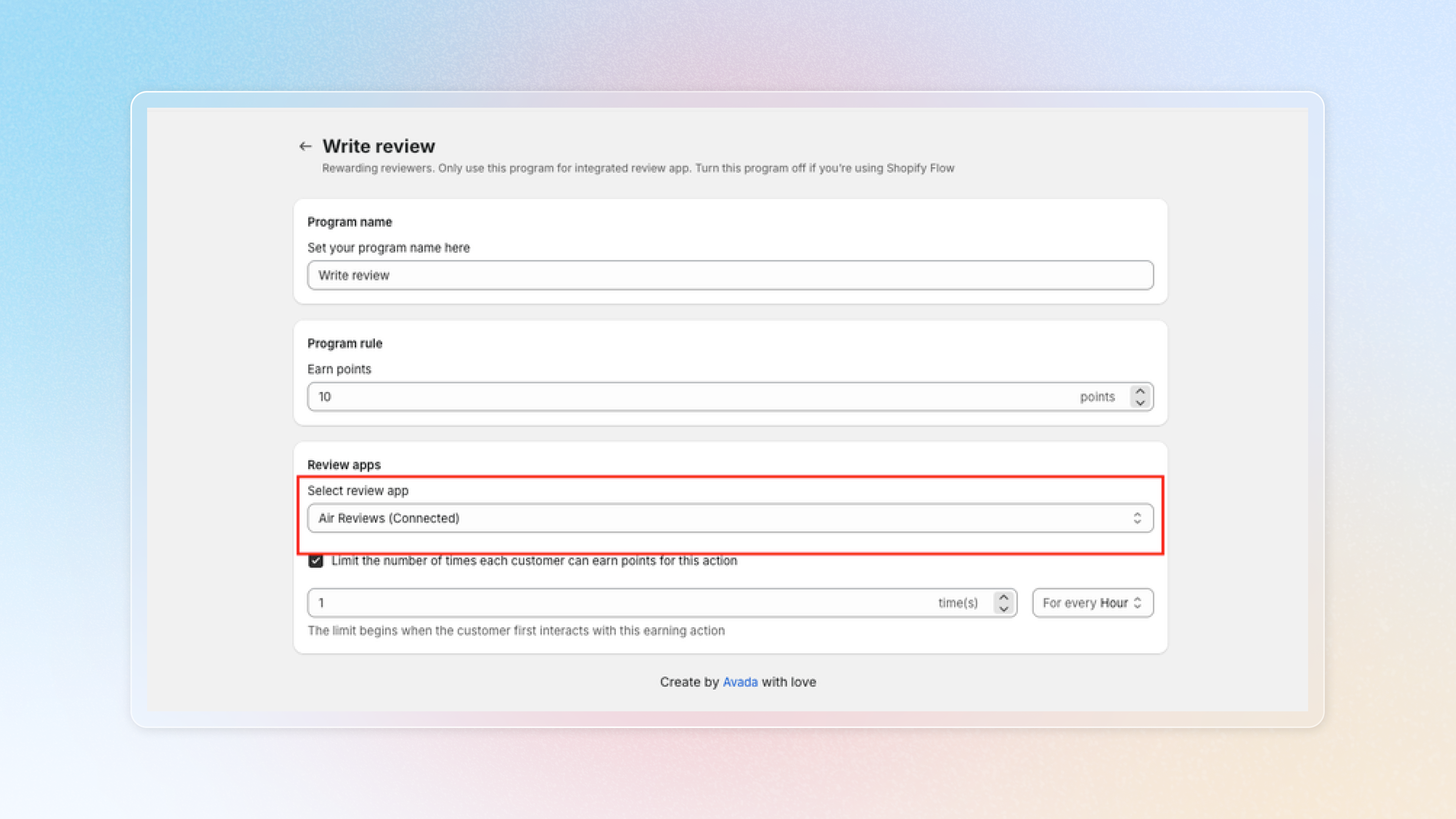This screenshot has height=819, width=1456.
Task: Click the Write review page heading
Action: (379, 146)
